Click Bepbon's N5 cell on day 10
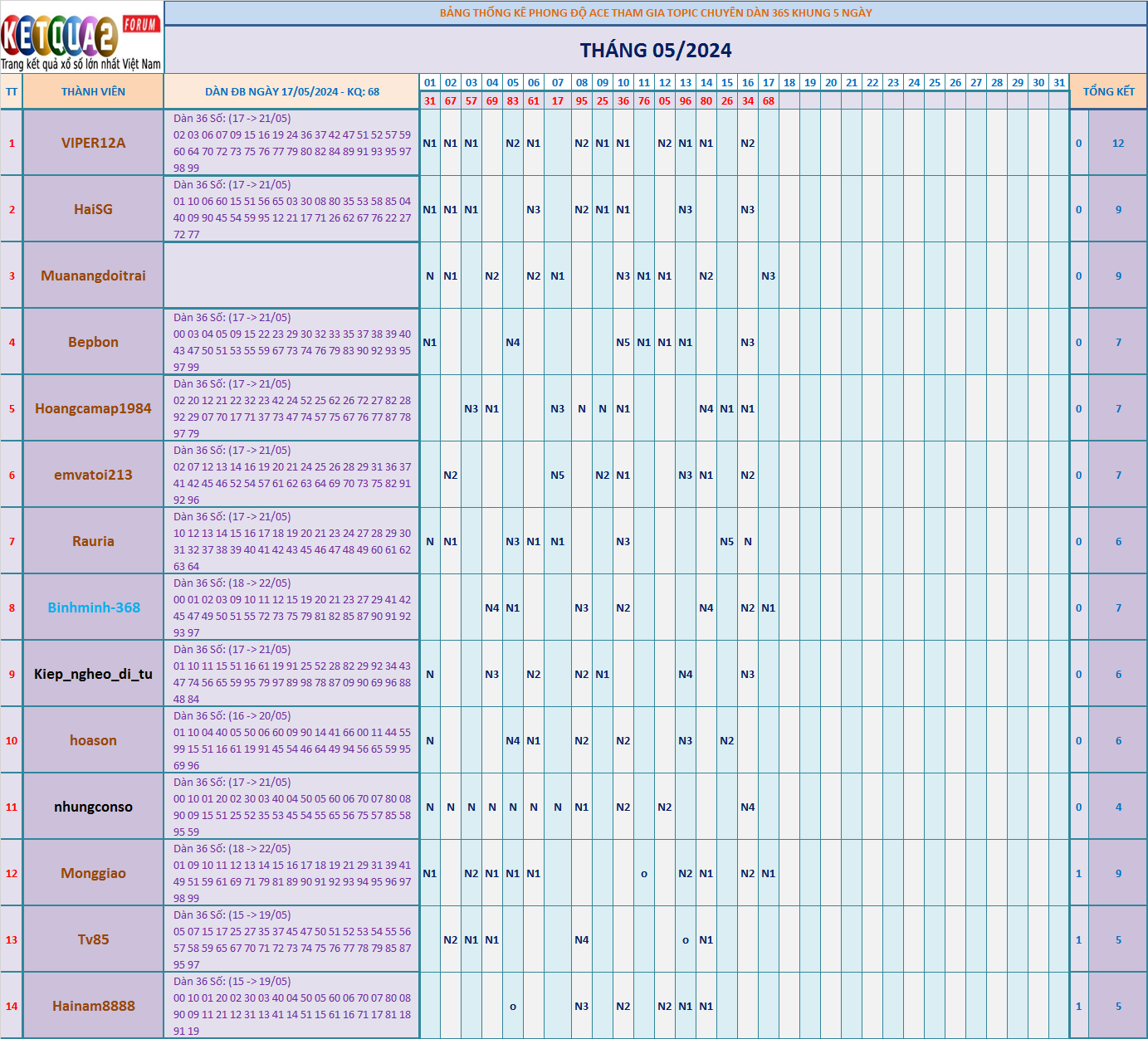The image size is (1148, 1039). coord(623,342)
